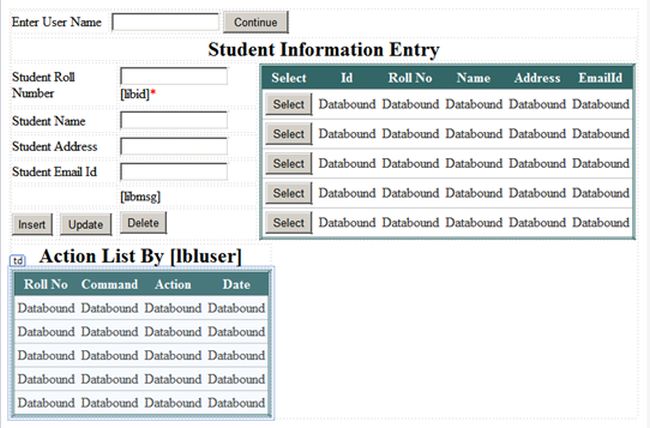Select the [lbid] label
The image size is (650, 428).
(135, 94)
